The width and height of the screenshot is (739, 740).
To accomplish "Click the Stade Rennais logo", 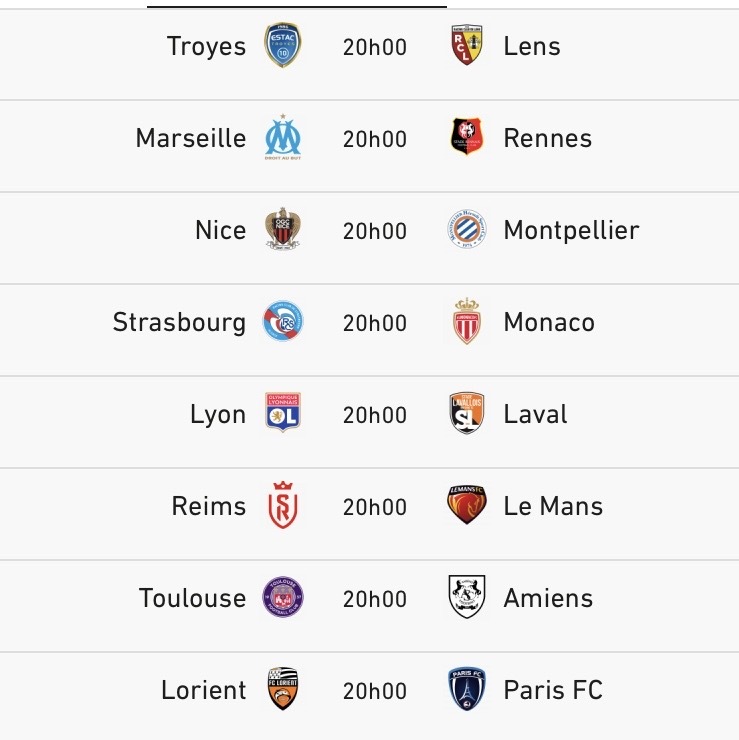I will point(467,138).
